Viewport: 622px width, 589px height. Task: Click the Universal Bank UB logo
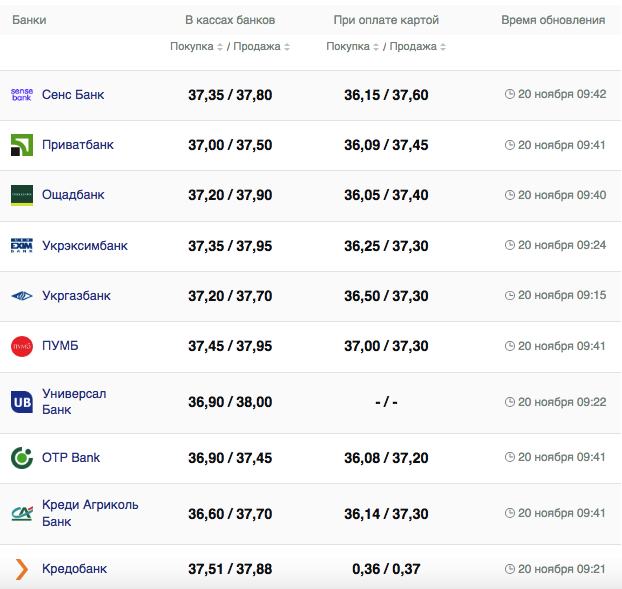click(22, 402)
